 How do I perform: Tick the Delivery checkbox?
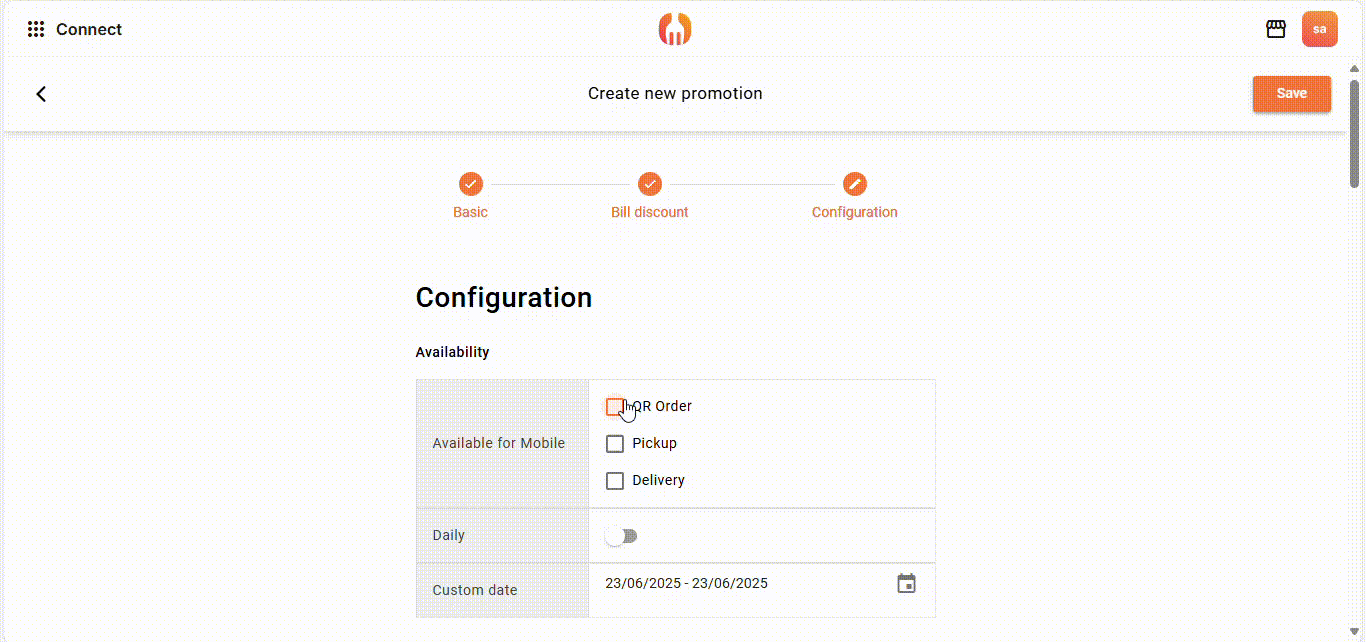[615, 481]
